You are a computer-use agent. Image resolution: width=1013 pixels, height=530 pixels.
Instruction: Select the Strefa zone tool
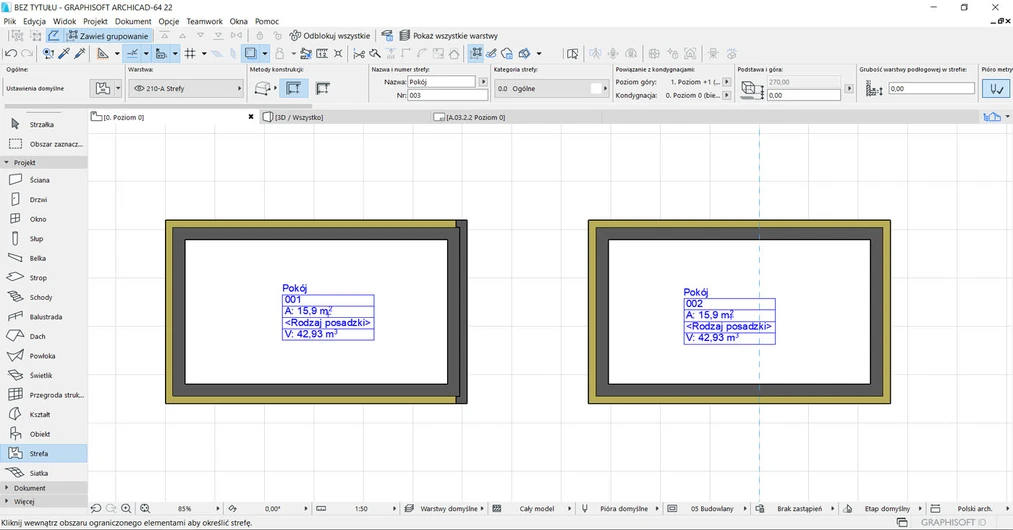[x=43, y=453]
